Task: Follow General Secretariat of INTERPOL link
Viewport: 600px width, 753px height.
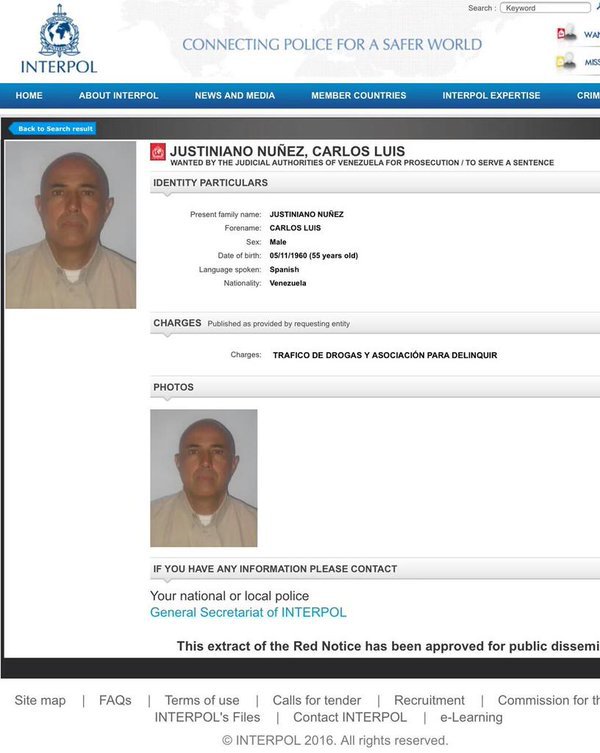Action: tap(248, 612)
